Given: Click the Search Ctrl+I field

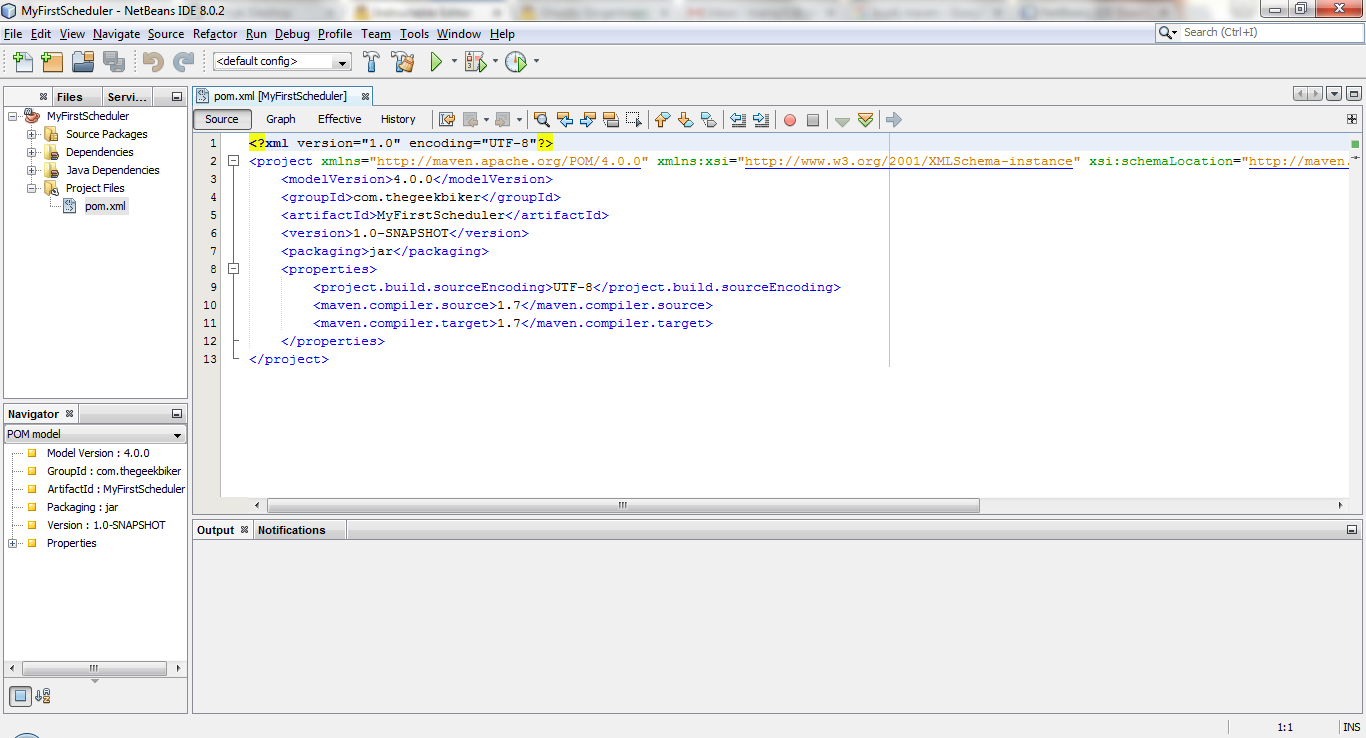Looking at the screenshot, I should pos(1260,31).
